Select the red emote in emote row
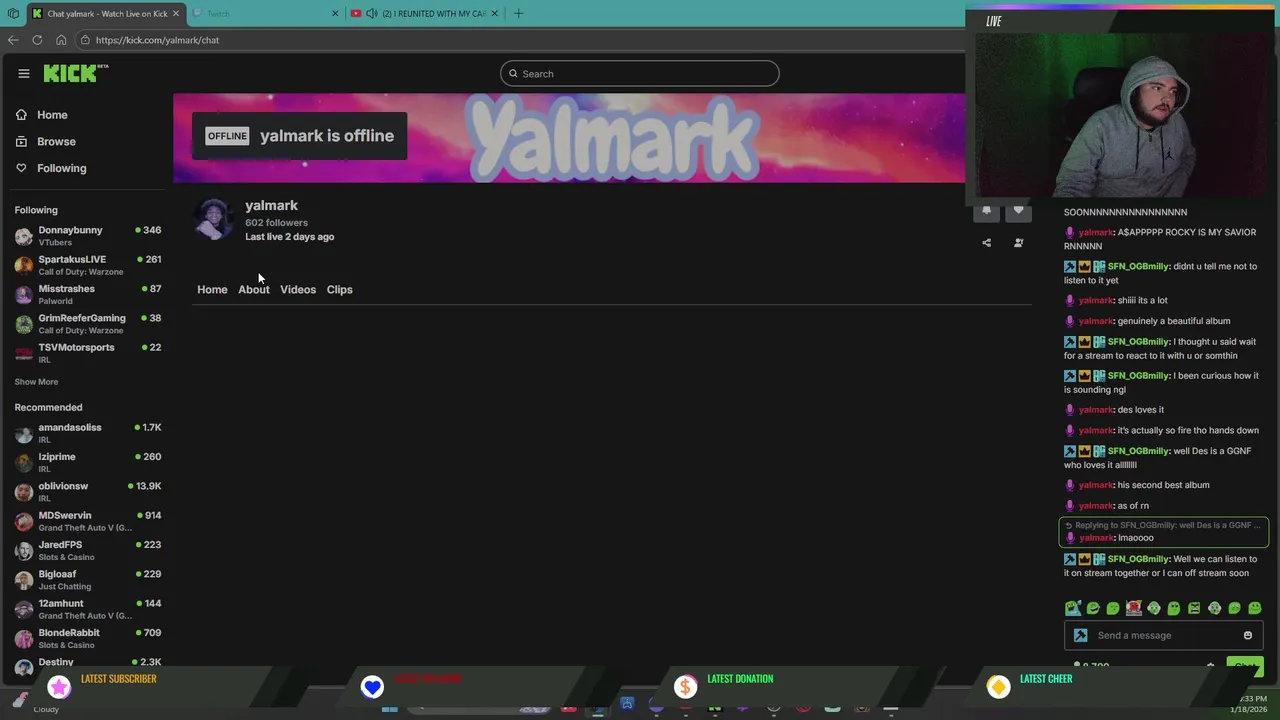 pos(1133,608)
